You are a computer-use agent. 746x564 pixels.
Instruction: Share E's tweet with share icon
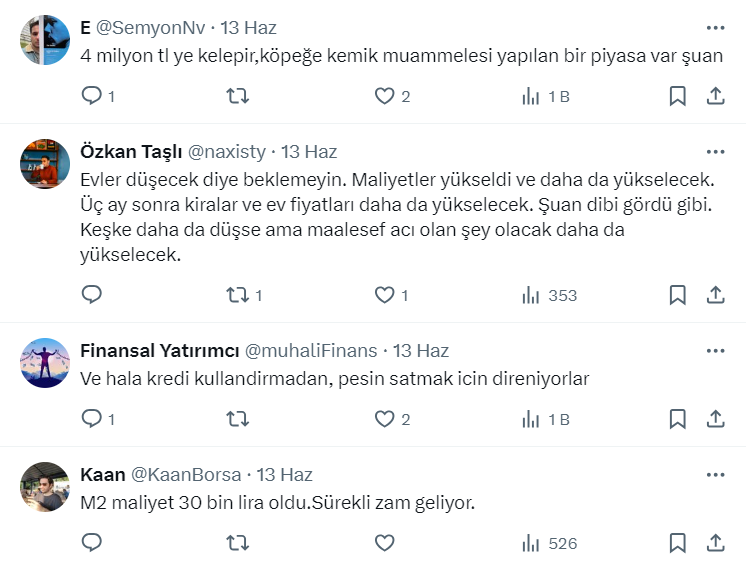[x=716, y=96]
